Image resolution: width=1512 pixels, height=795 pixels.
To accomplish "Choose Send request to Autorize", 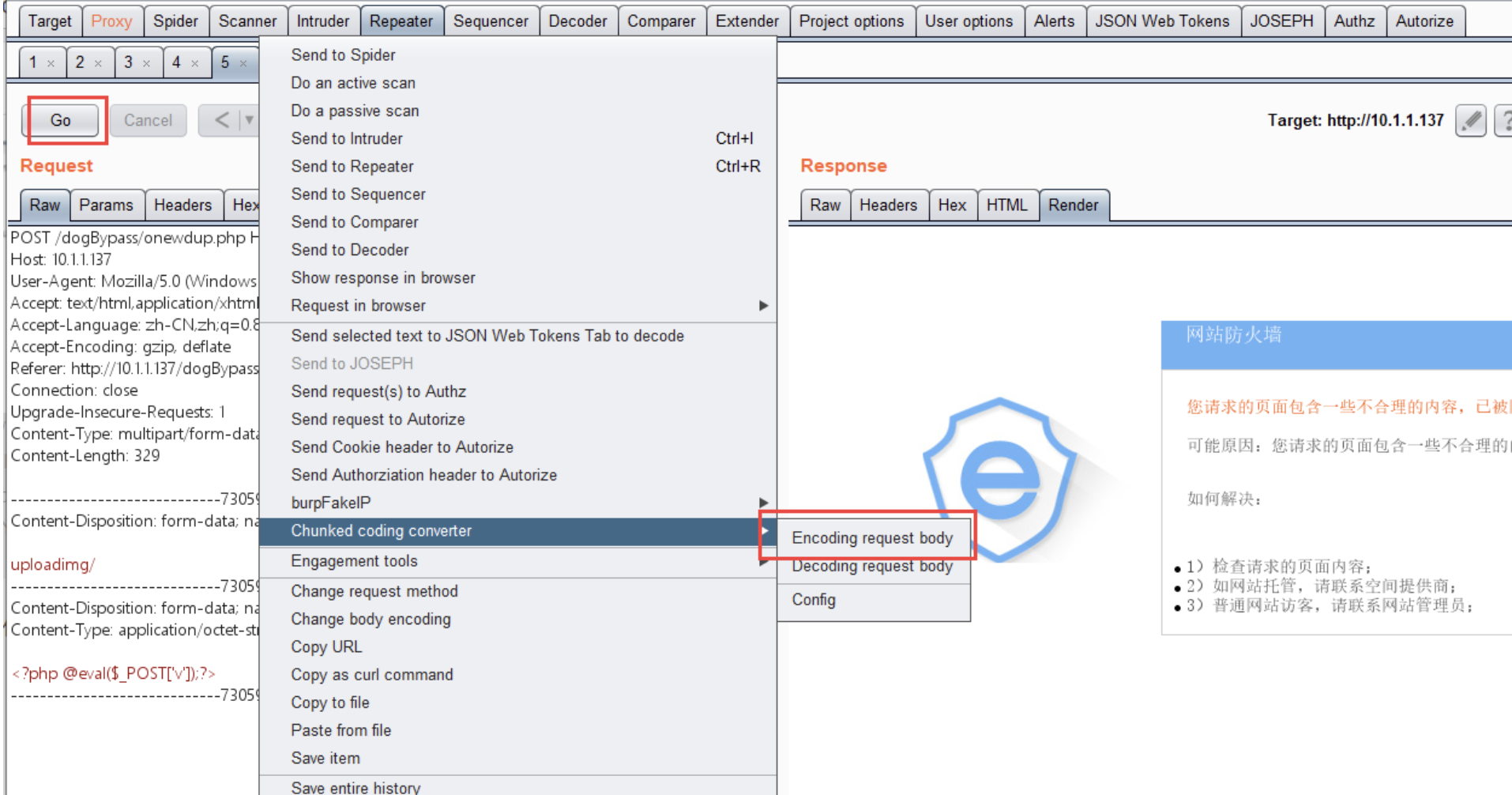I will tap(517, 420).
